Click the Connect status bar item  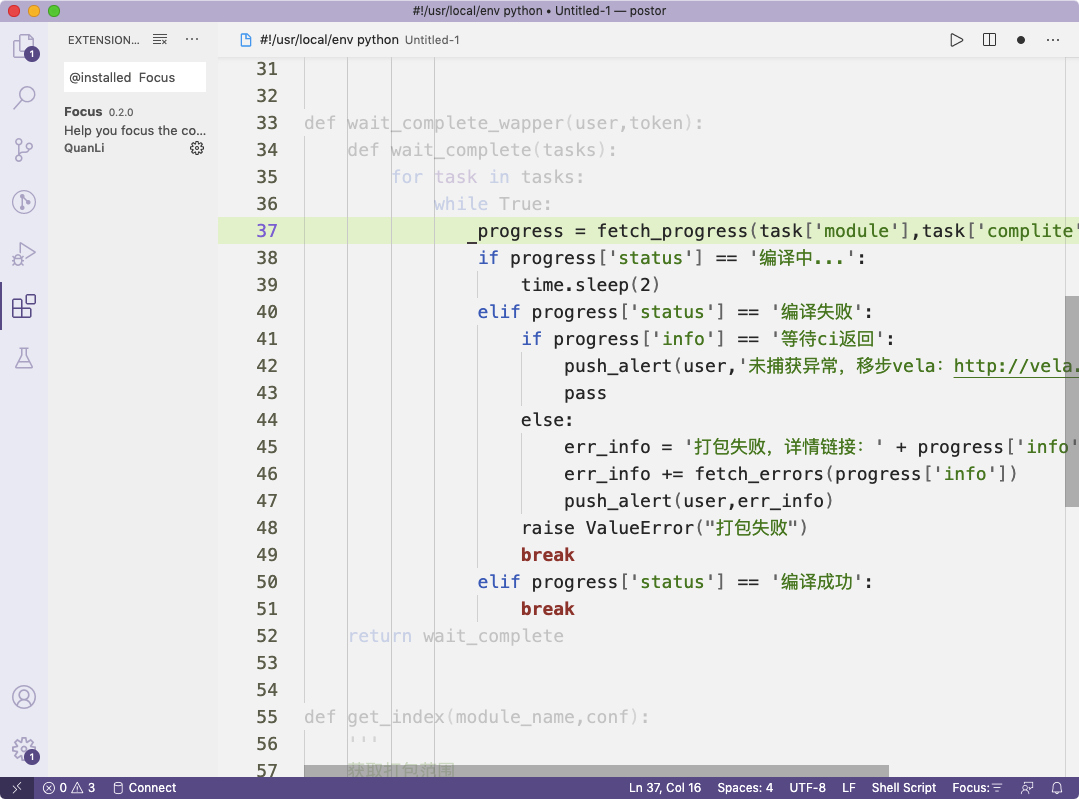pyautogui.click(x=145, y=788)
